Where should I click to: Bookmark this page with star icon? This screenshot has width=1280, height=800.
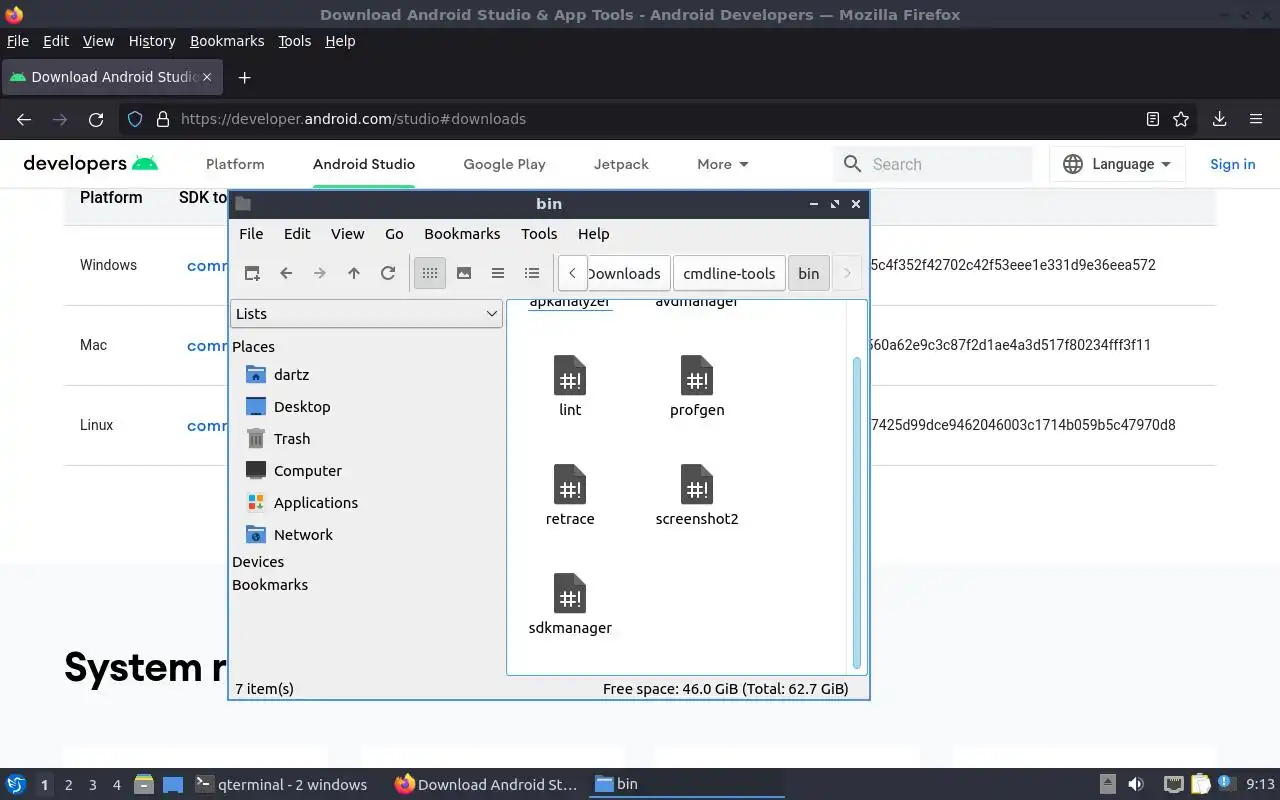click(1181, 119)
